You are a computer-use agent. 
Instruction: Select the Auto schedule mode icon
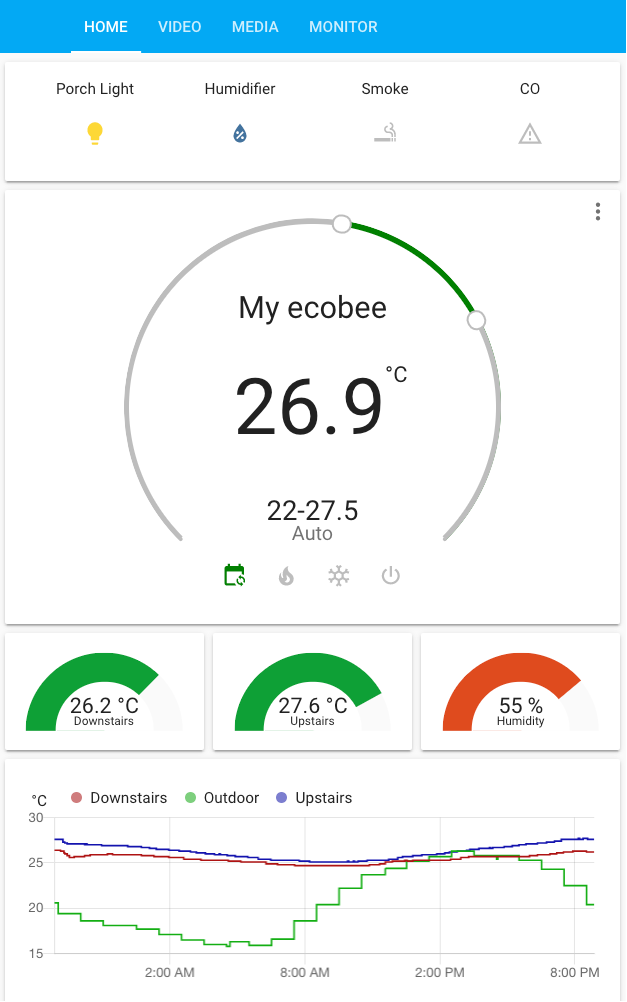tap(235, 575)
